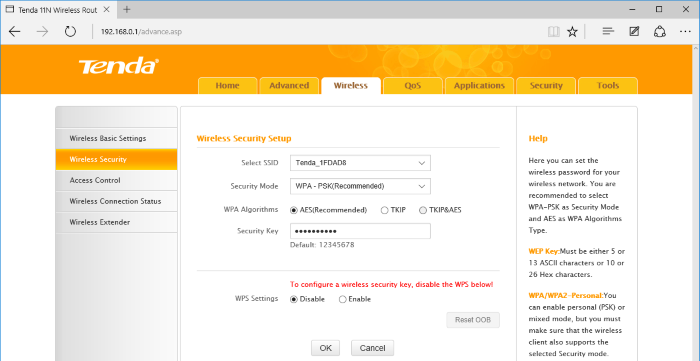Close the Tenda 11N Wireless Router tab

click(x=108, y=9)
